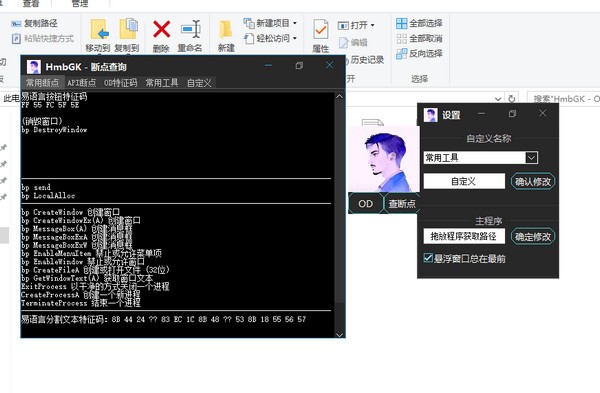
Task: Click Edit (编辑) in the ribbon
Action: (x=353, y=42)
